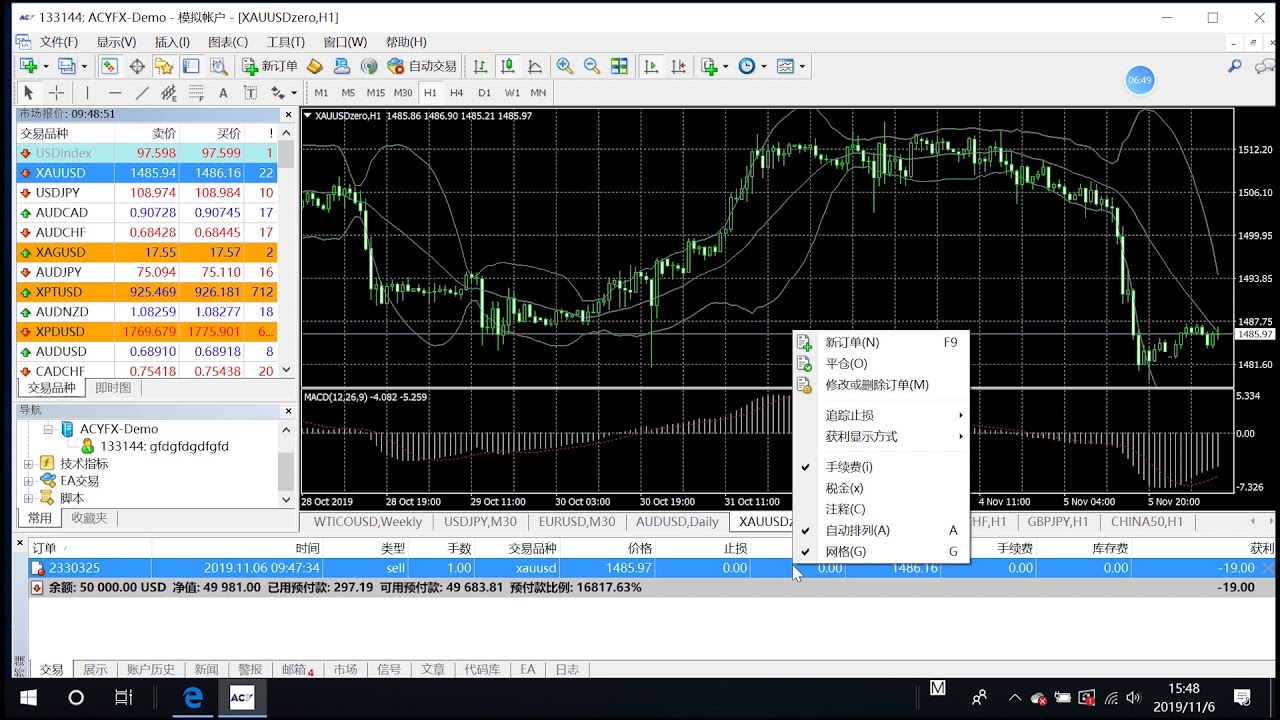This screenshot has height=720, width=1280.
Task: Open the 图表(C) menu
Action: (x=228, y=42)
